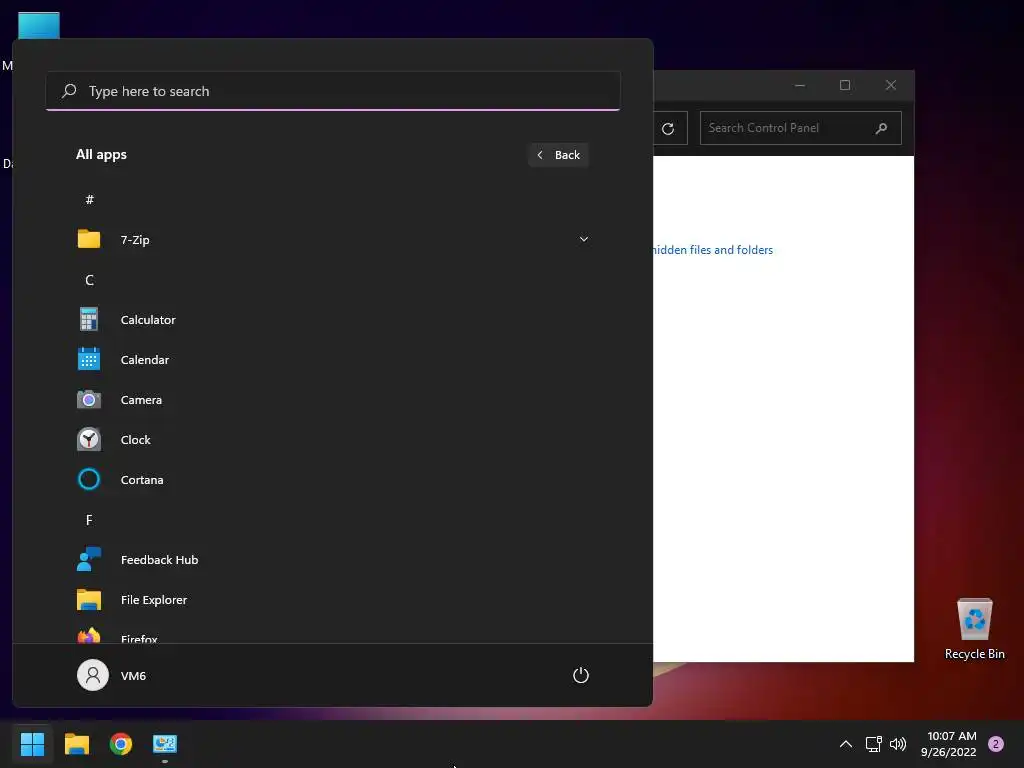Launch the Firefox icon in All apps
The height and width of the screenshot is (768, 1024).
coord(89,635)
